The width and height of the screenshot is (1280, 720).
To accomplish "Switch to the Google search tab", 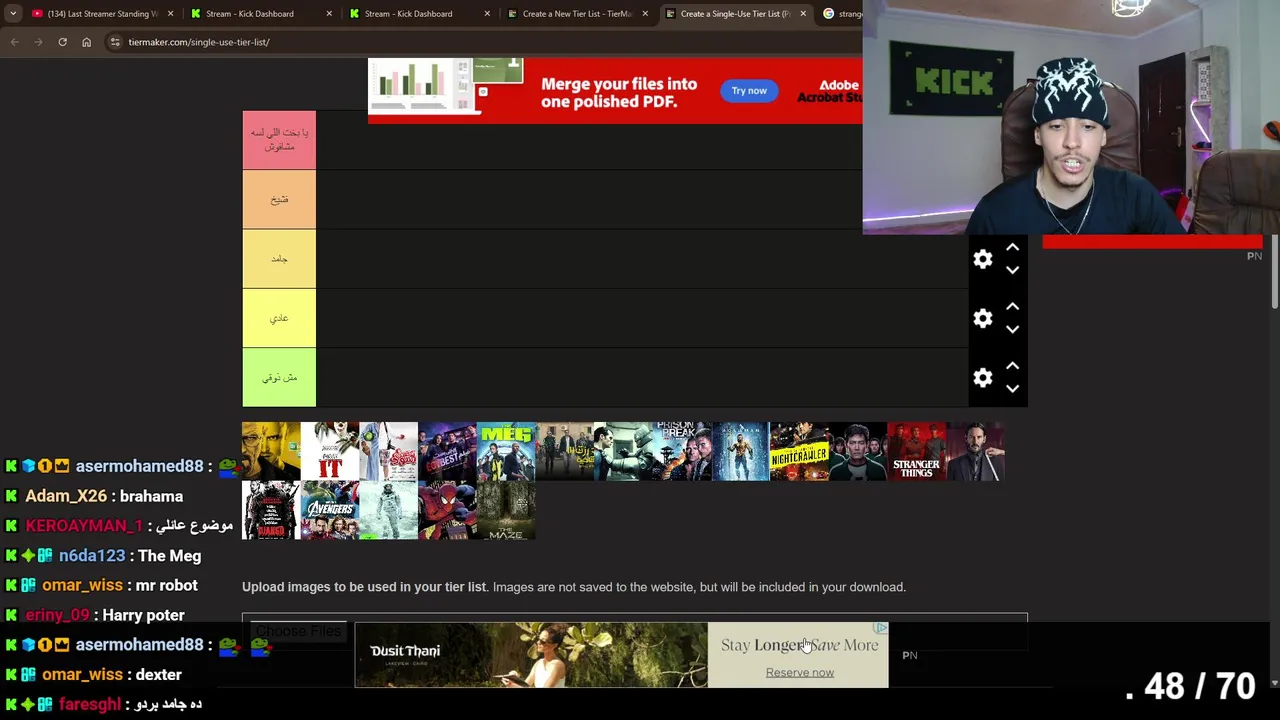I will coord(840,14).
